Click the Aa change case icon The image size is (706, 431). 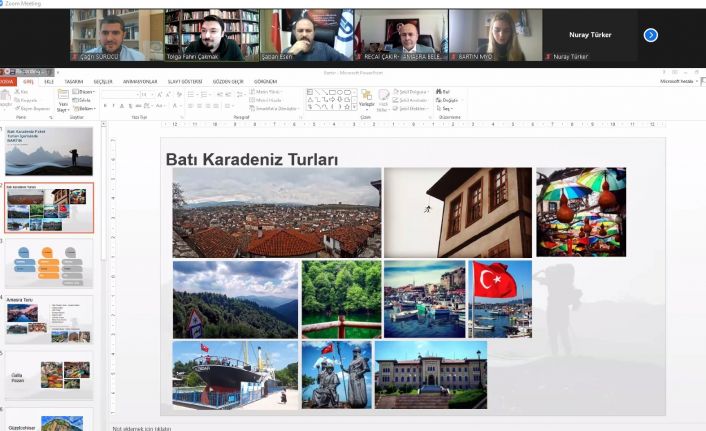pyautogui.click(x=160, y=106)
